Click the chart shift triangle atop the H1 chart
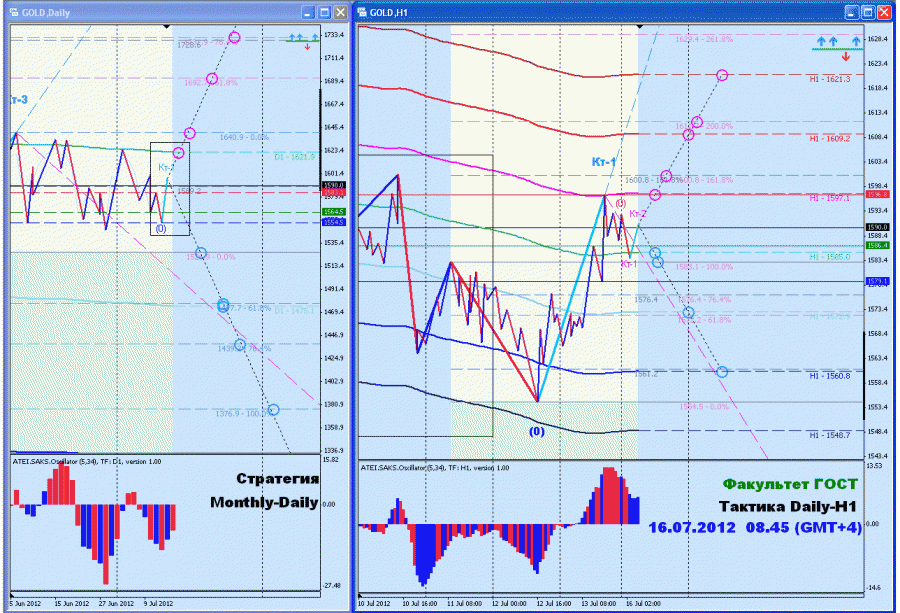900x613 pixels. coord(640,26)
